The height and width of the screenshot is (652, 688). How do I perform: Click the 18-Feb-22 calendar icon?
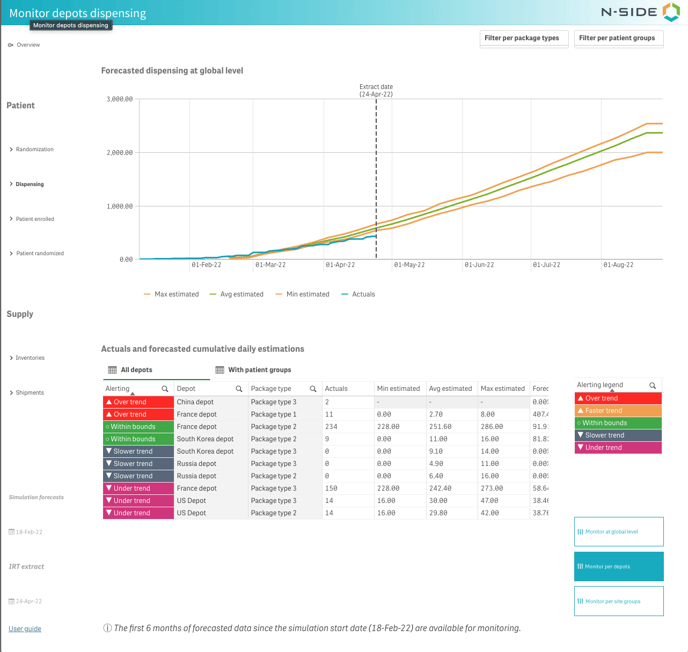coord(11,532)
